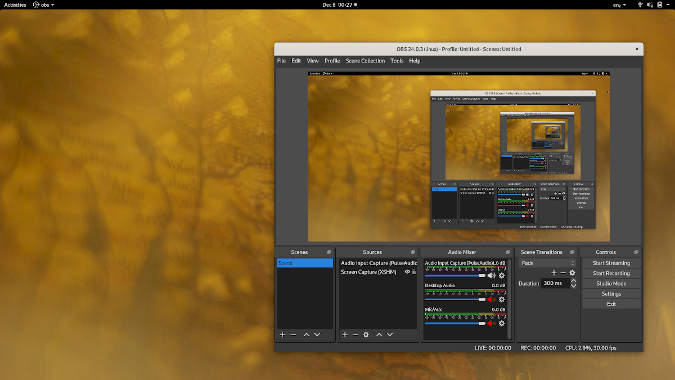Open obs application menu in top bar
This screenshot has height=380, width=675.
(43, 5)
